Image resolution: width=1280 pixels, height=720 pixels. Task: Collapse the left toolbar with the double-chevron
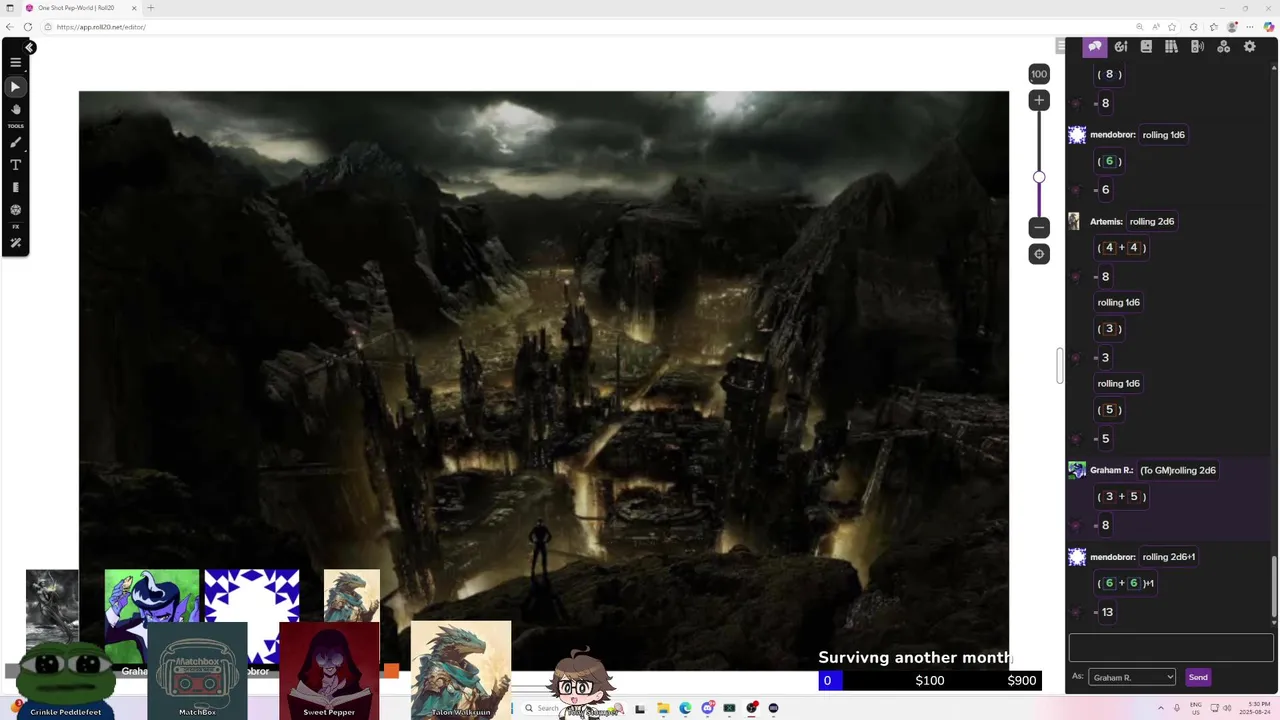point(30,47)
